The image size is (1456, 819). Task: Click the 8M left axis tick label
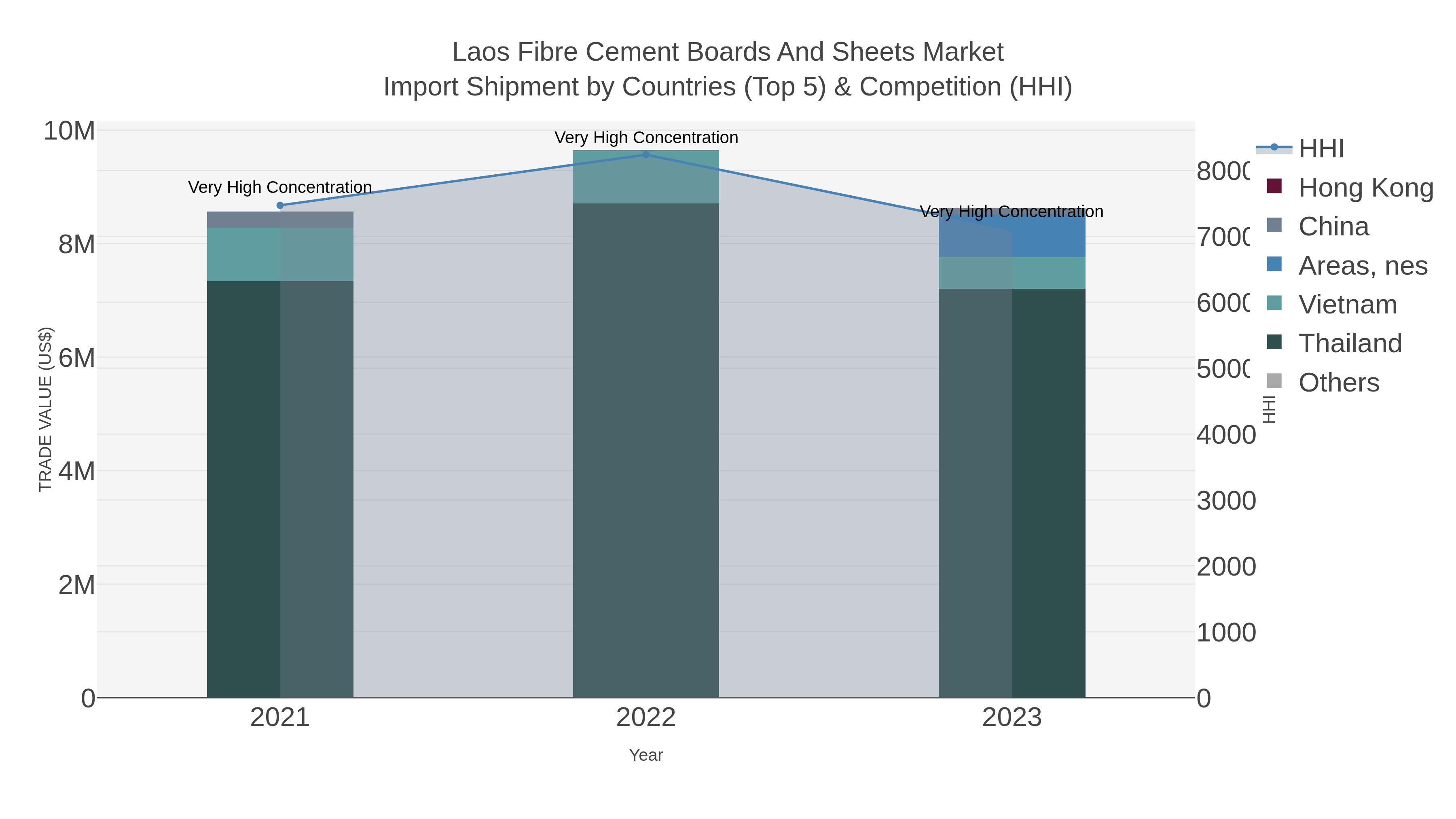[77, 245]
